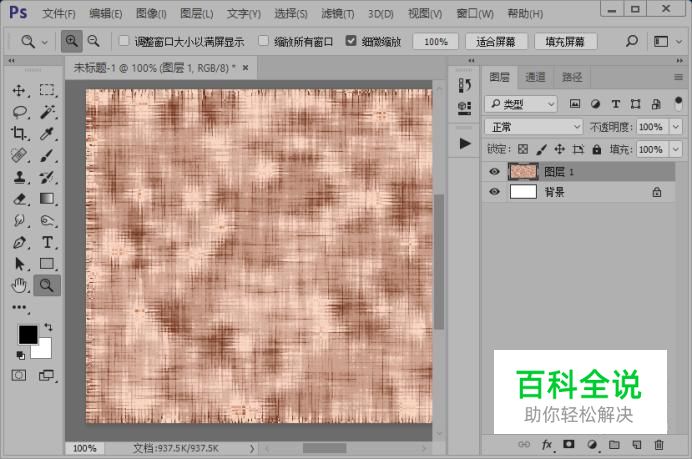Select the Pen tool
Viewport: 692px width, 459px height.
coord(19,242)
